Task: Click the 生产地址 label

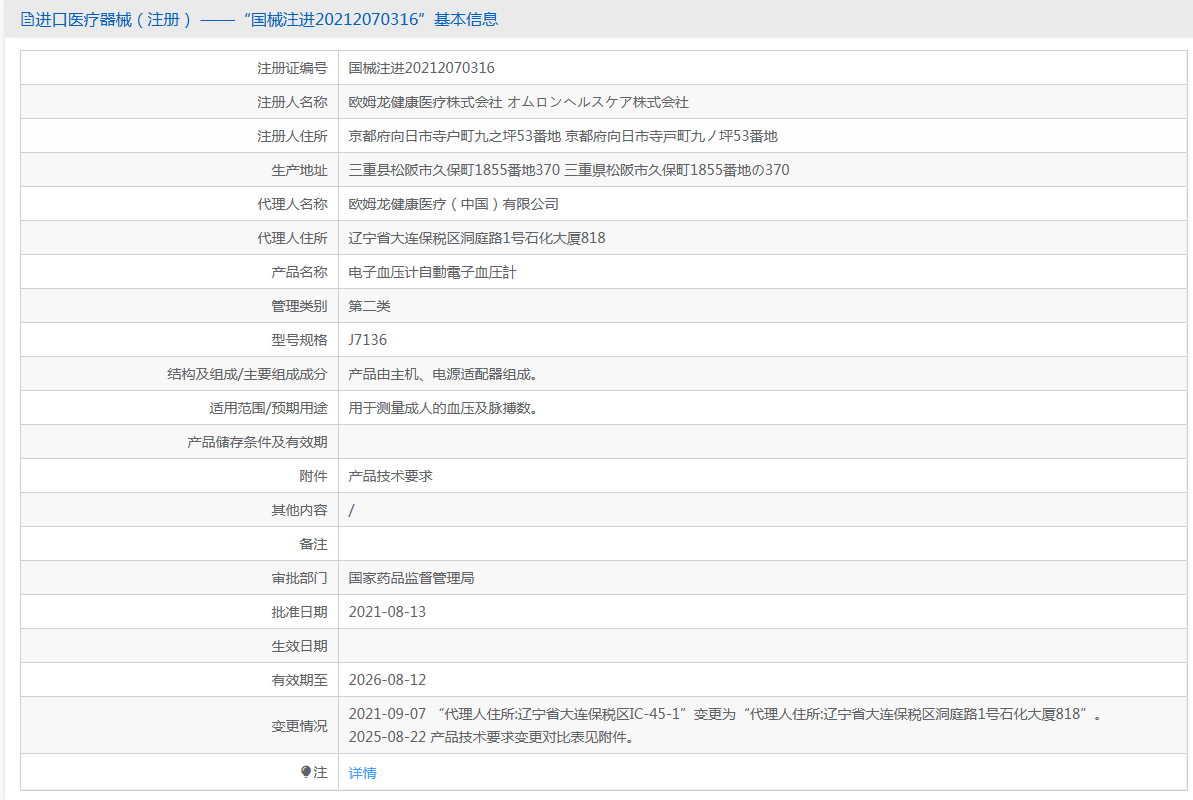Action: (x=299, y=170)
